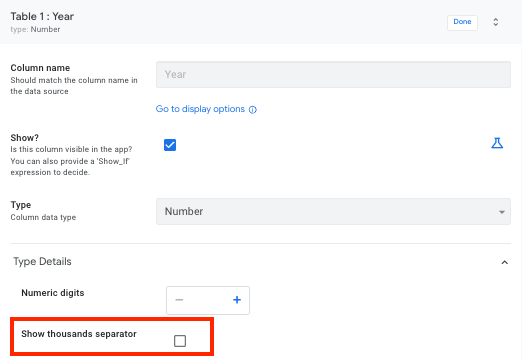Collapse the Type Details section chevron

point(504,262)
